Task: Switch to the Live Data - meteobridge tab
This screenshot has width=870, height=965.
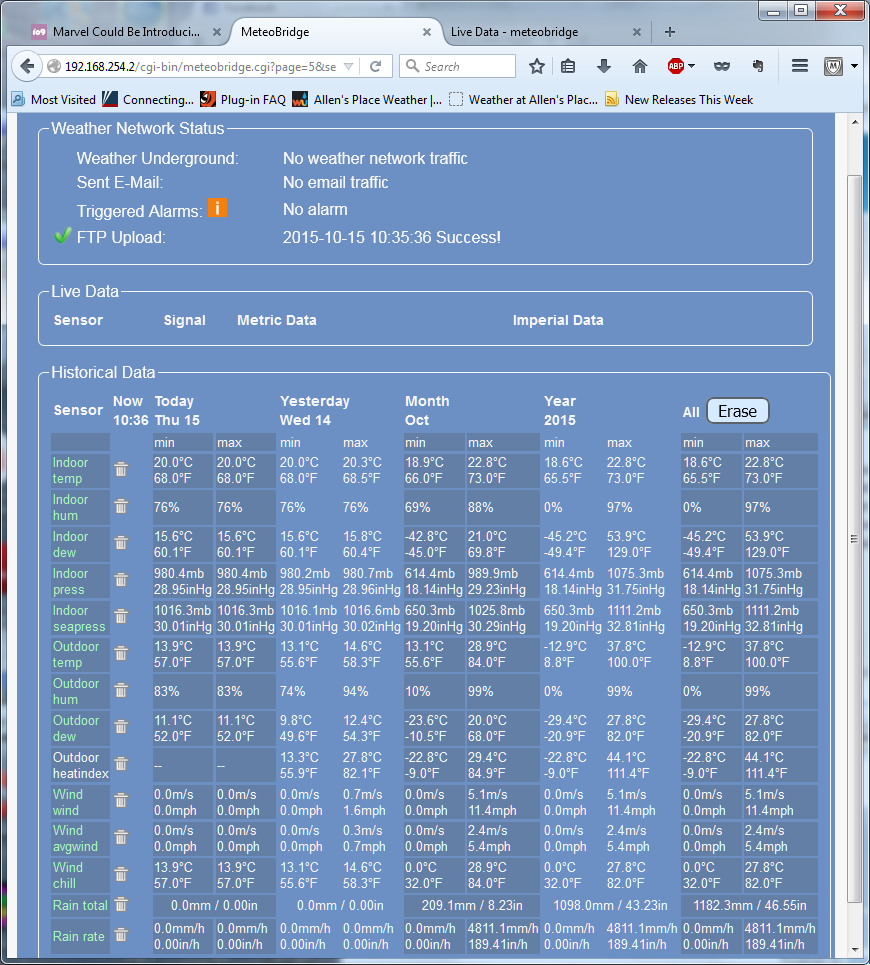Action: point(514,32)
